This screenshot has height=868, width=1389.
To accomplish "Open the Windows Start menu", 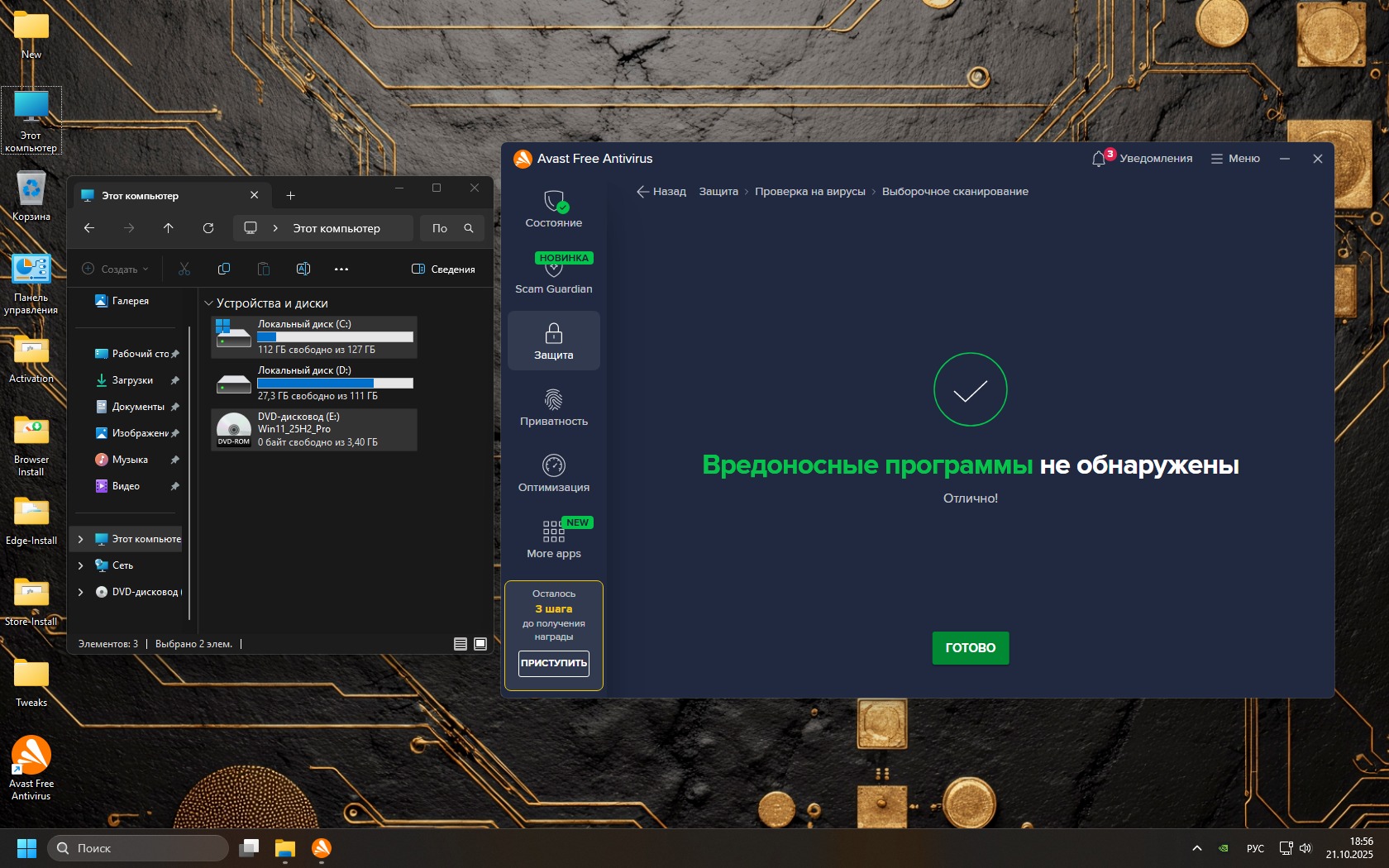I will 26,848.
